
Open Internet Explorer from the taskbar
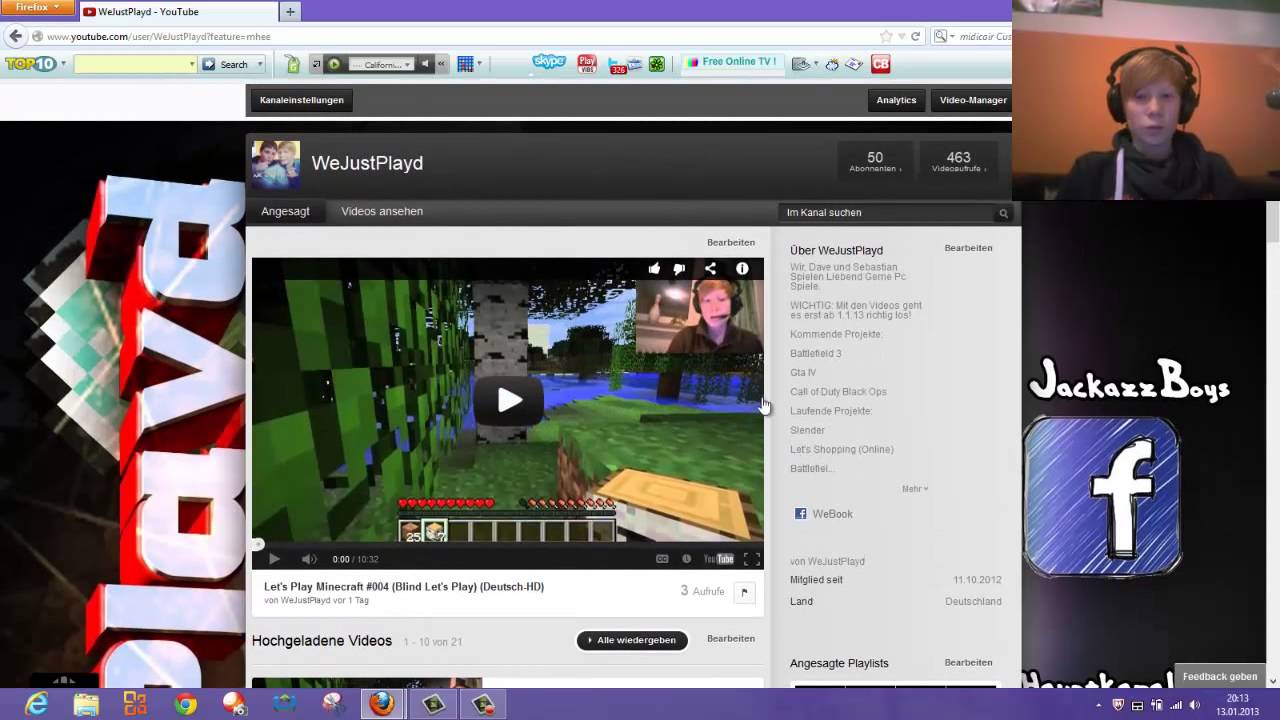click(37, 704)
